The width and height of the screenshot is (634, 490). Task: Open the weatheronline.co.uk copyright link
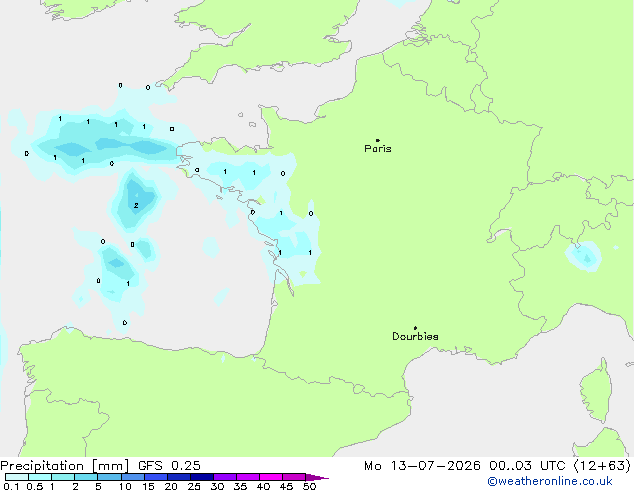[x=550, y=481]
